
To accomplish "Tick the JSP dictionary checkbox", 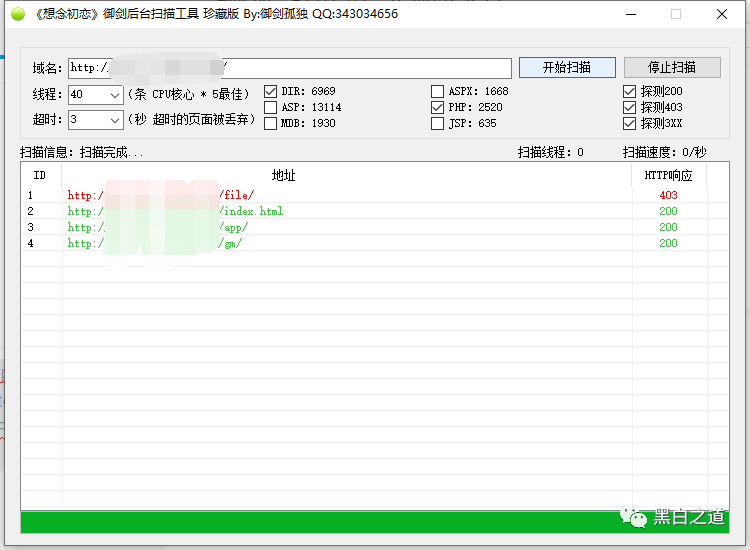I will coord(437,123).
